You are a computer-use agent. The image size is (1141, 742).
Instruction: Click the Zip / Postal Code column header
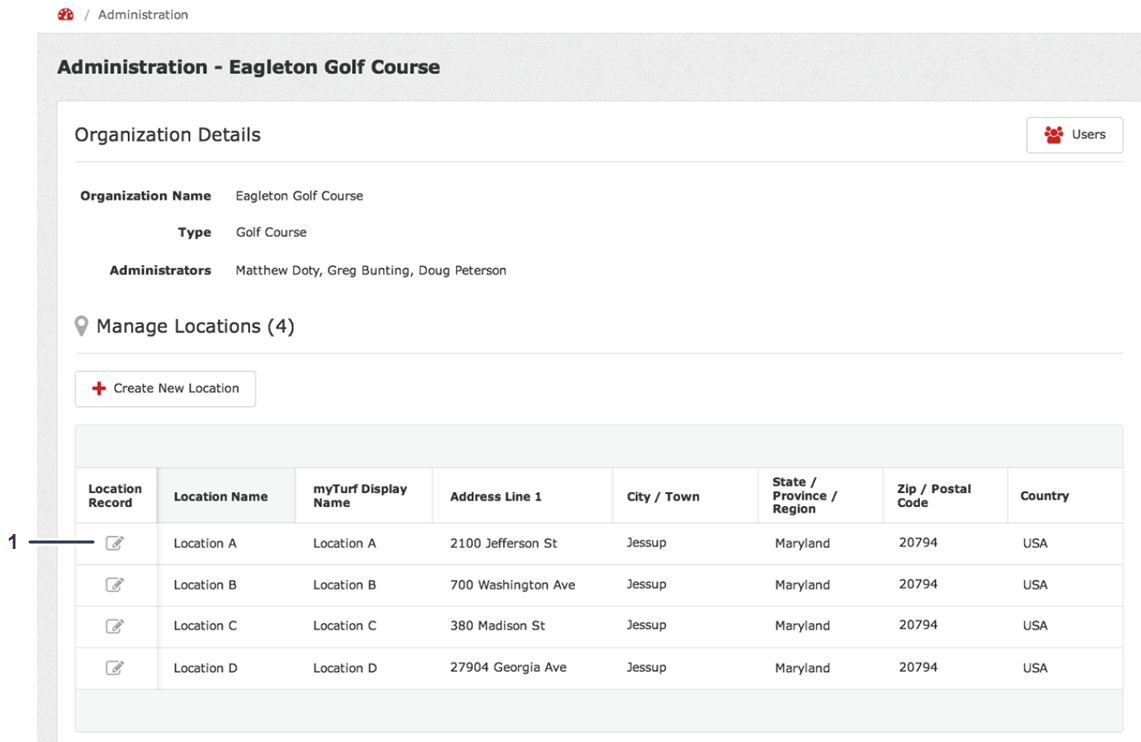point(934,496)
